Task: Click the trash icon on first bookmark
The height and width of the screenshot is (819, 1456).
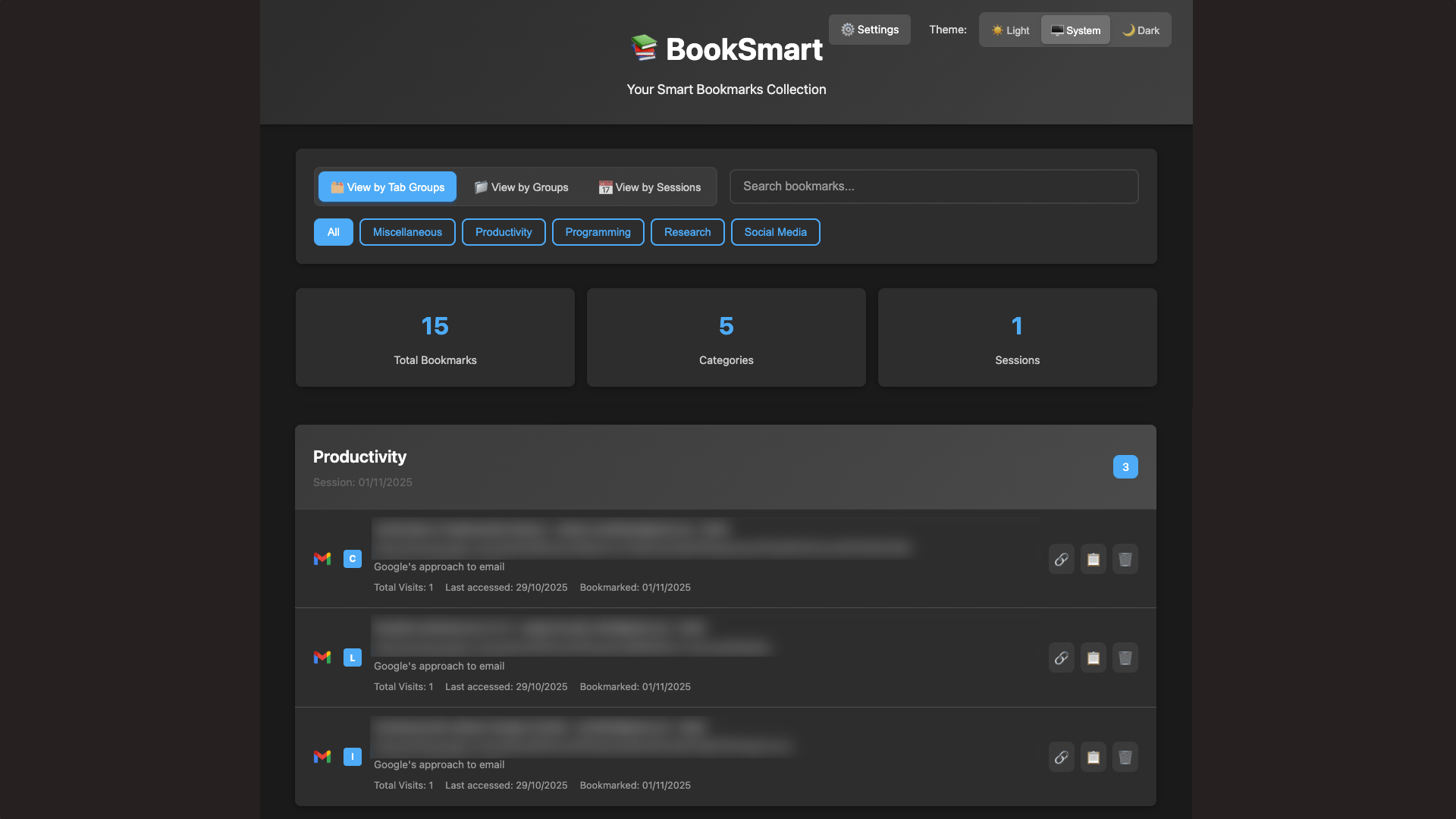Action: click(x=1125, y=559)
